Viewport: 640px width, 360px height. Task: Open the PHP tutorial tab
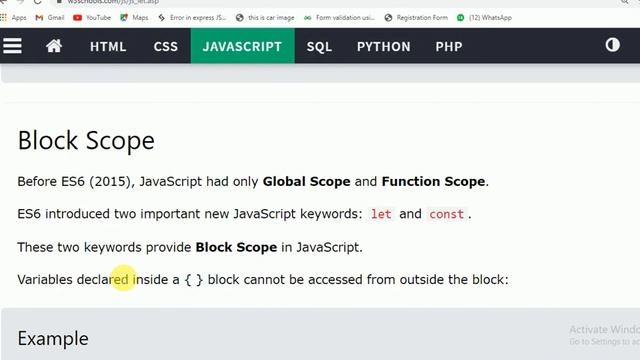click(449, 46)
